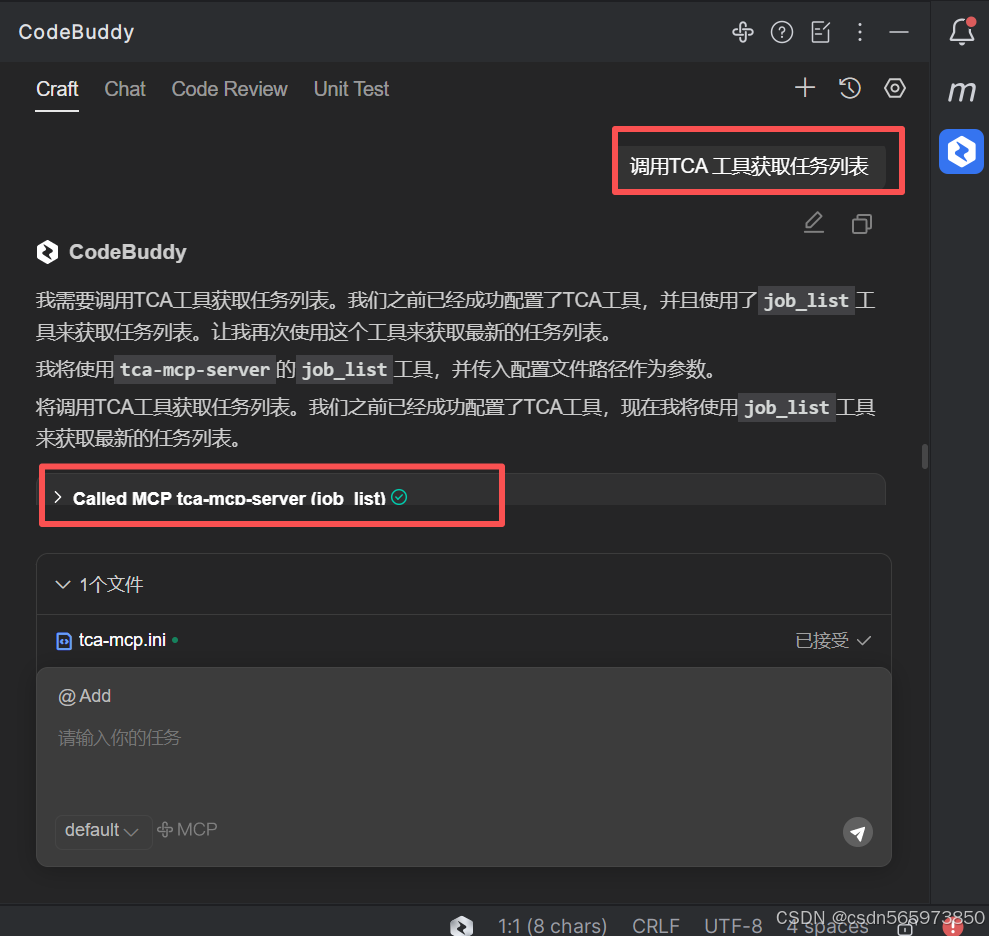Click the feedback note icon in header
This screenshot has height=936, width=989.
click(821, 32)
